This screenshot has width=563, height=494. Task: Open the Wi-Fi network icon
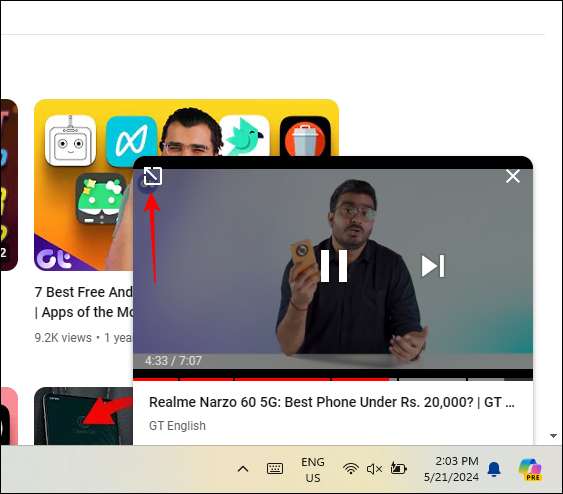[x=350, y=469]
